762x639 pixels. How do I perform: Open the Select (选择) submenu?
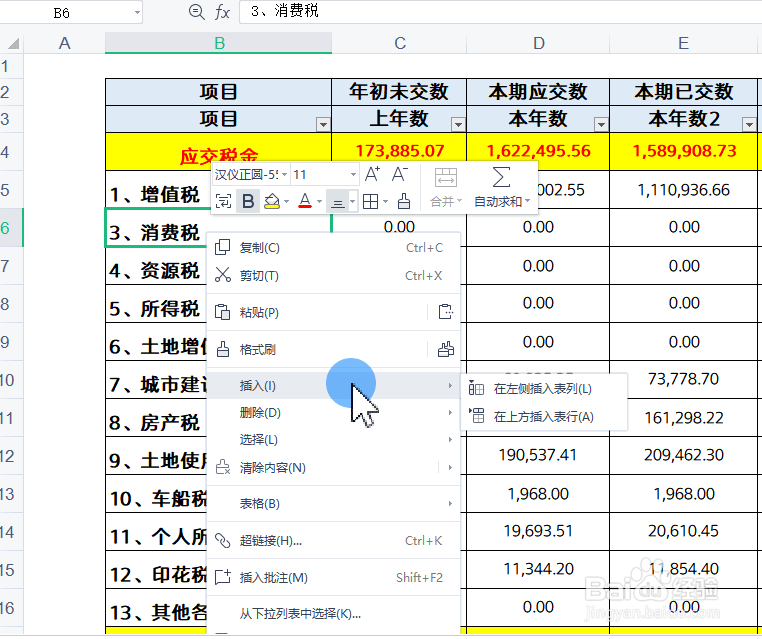(333, 440)
